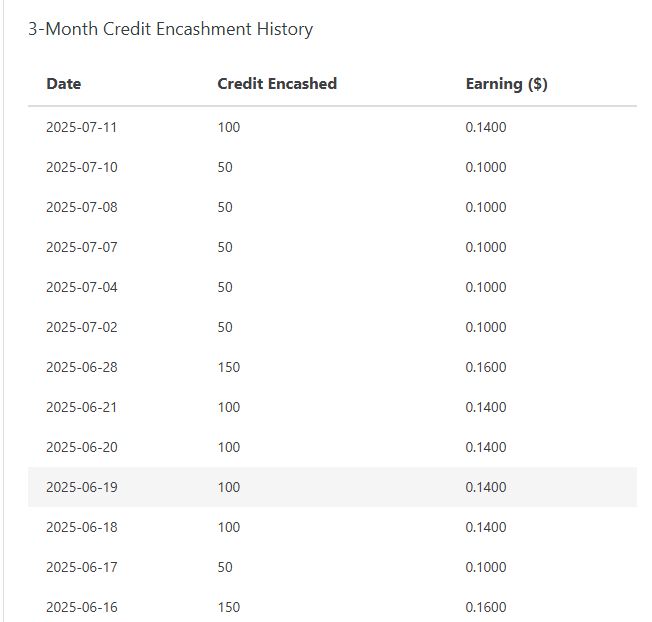Image resolution: width=652 pixels, height=622 pixels.
Task: Click the 2025-06-18 date cell
Action: [81, 527]
